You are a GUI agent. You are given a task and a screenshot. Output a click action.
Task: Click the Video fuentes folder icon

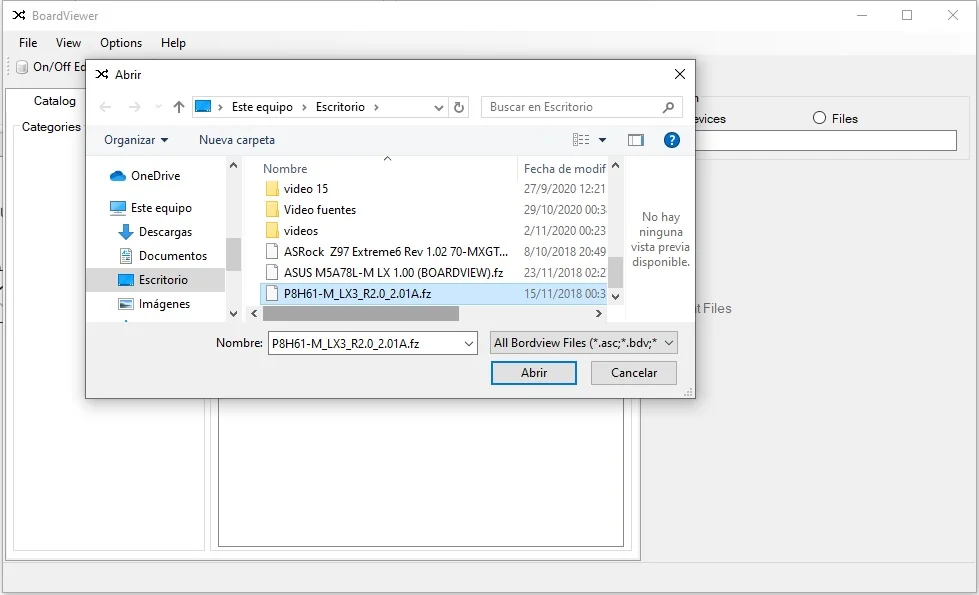tap(272, 210)
